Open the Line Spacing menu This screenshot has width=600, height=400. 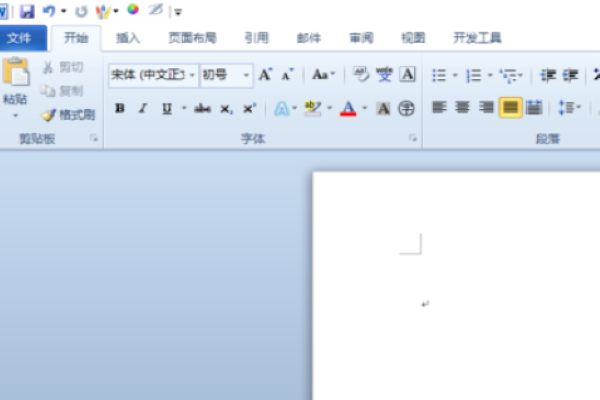[x=569, y=108]
